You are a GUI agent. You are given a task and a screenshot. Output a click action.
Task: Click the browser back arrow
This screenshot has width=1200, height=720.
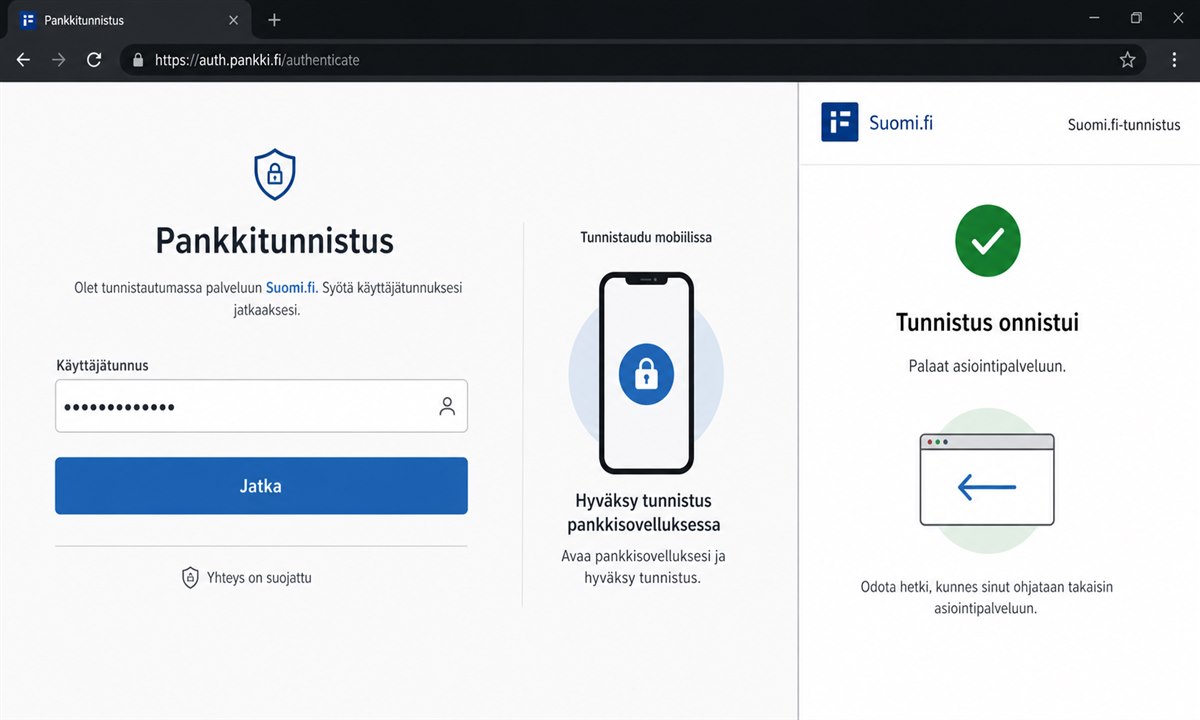click(x=23, y=60)
